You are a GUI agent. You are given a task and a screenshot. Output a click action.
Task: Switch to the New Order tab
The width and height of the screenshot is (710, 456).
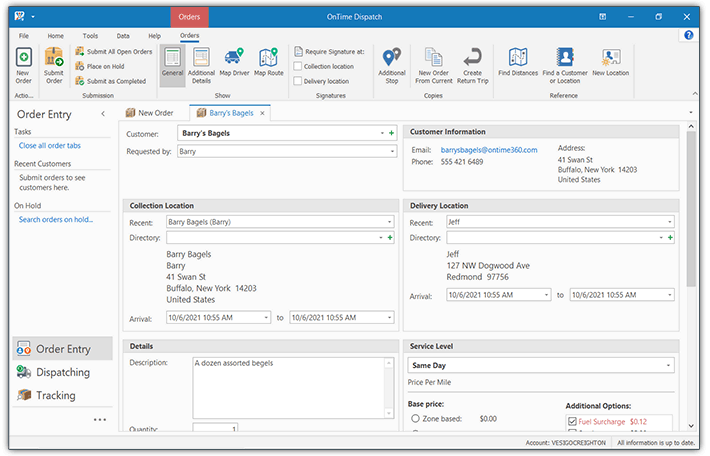pyautogui.click(x=150, y=113)
